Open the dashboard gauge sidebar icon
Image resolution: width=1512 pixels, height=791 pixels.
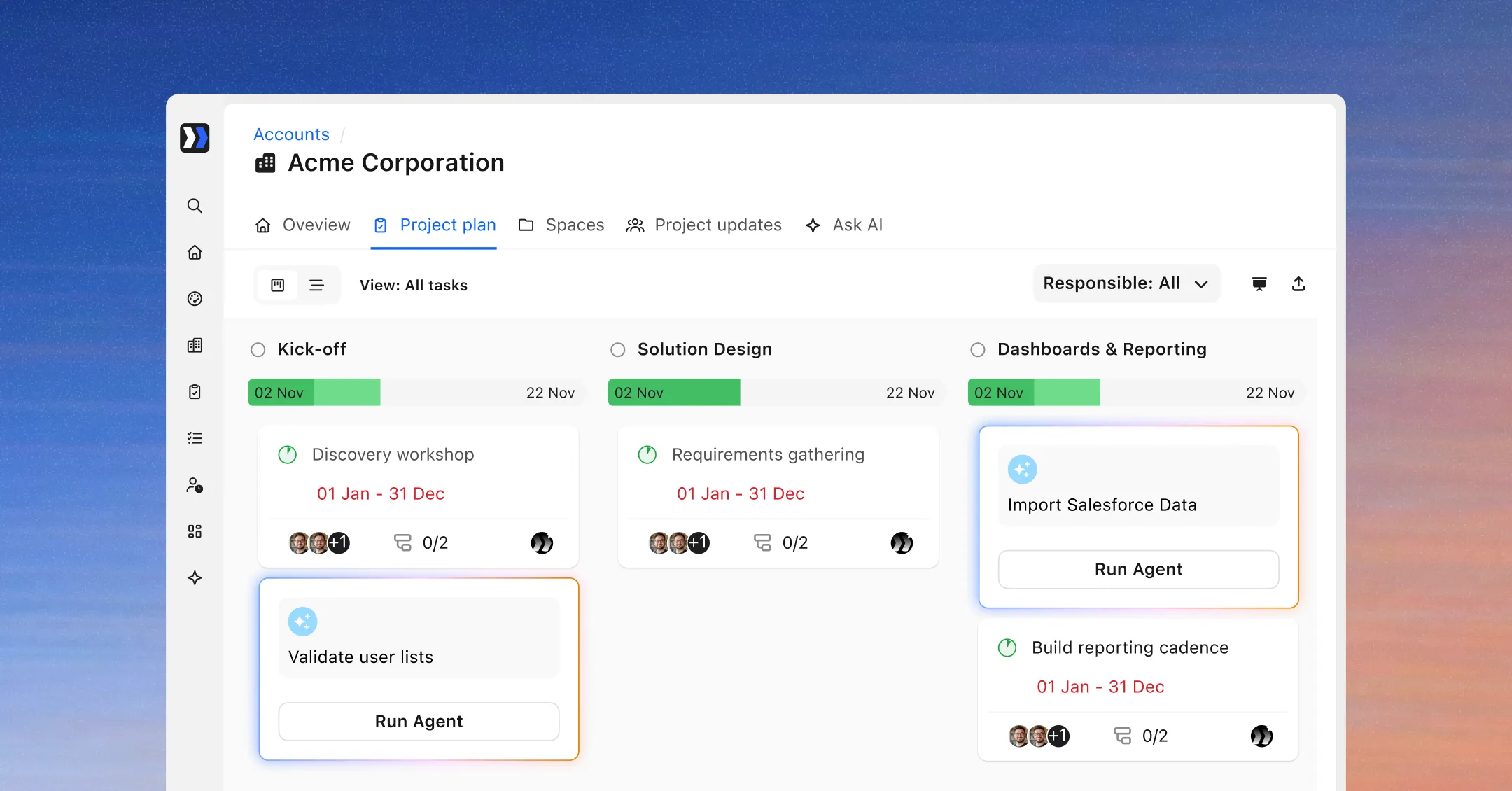click(195, 299)
